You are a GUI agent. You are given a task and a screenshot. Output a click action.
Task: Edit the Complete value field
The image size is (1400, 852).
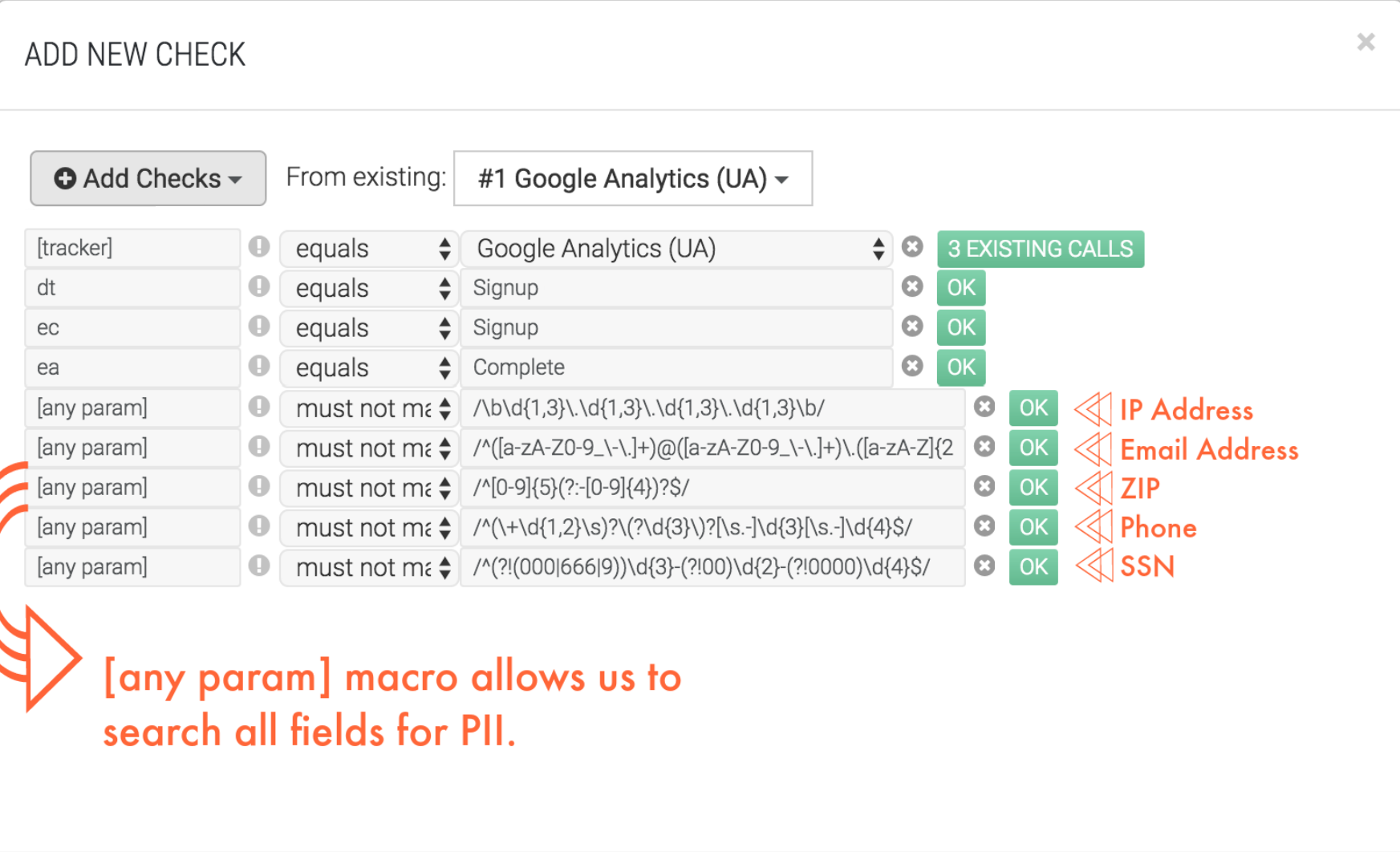coord(676,367)
